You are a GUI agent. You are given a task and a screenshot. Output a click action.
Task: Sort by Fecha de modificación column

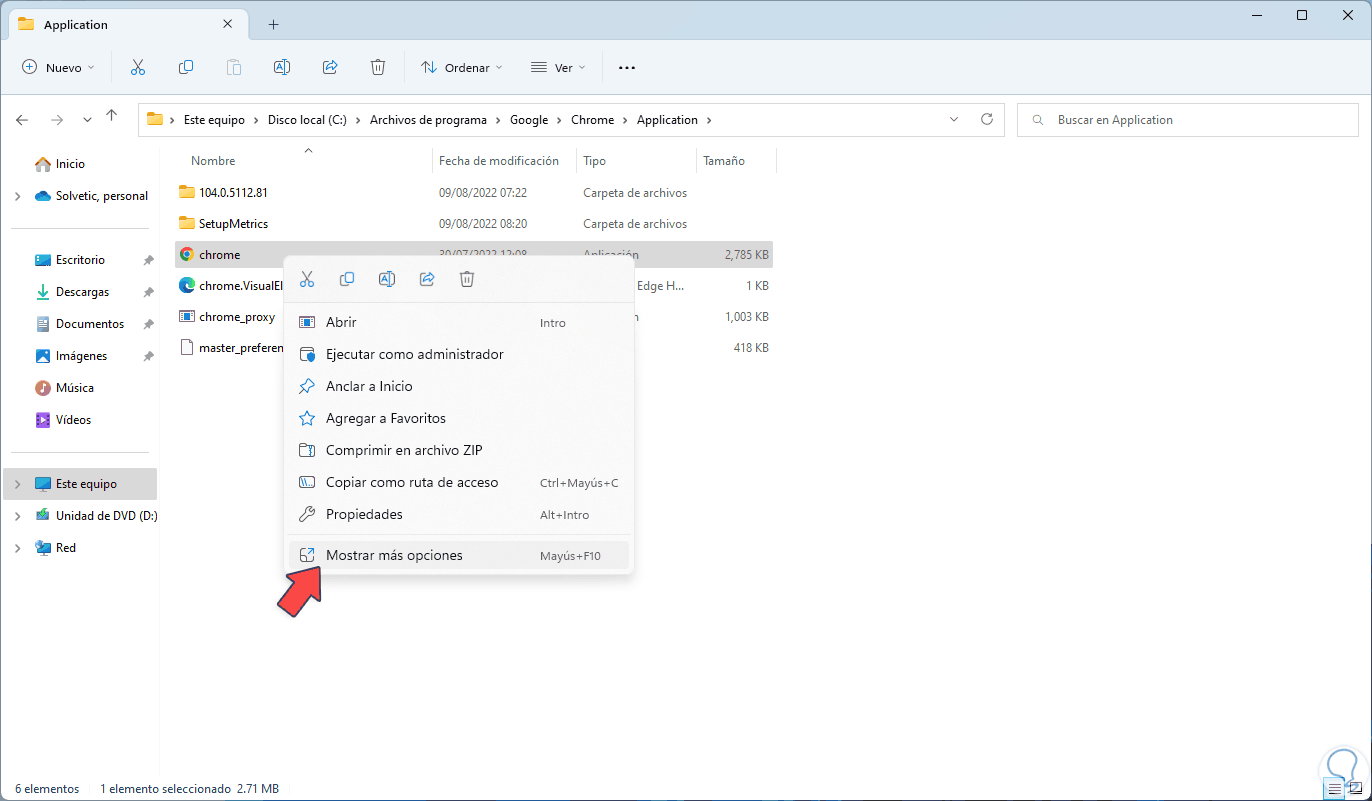[499, 161]
